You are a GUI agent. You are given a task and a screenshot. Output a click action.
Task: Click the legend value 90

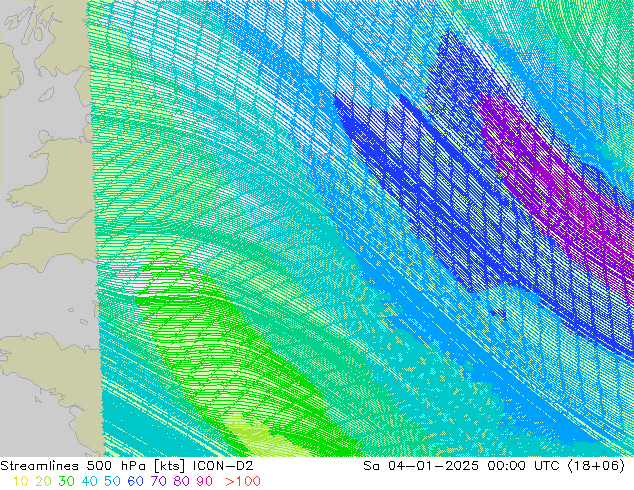[205, 481]
